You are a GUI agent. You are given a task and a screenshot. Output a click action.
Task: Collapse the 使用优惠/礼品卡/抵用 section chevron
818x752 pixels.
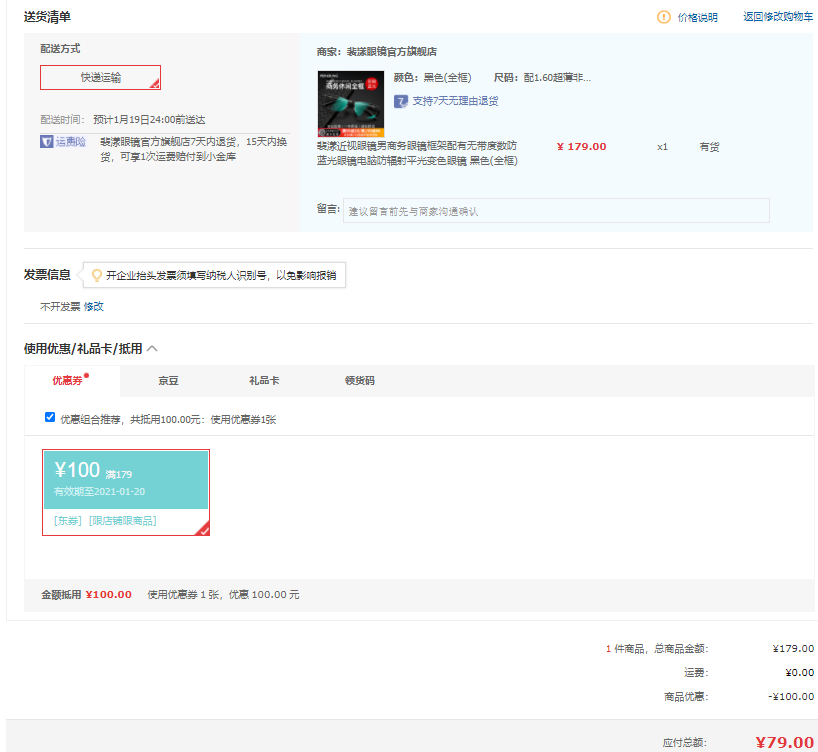[x=152, y=349]
